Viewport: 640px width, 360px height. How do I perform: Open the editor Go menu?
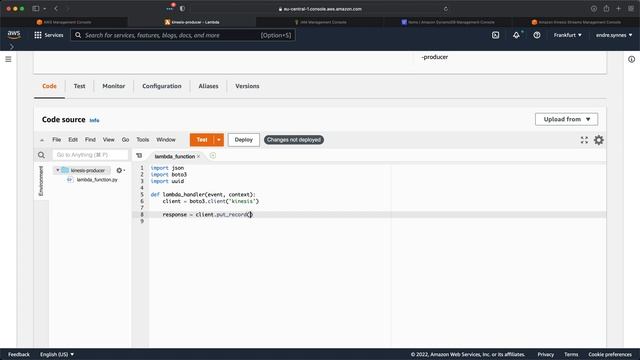coord(125,140)
